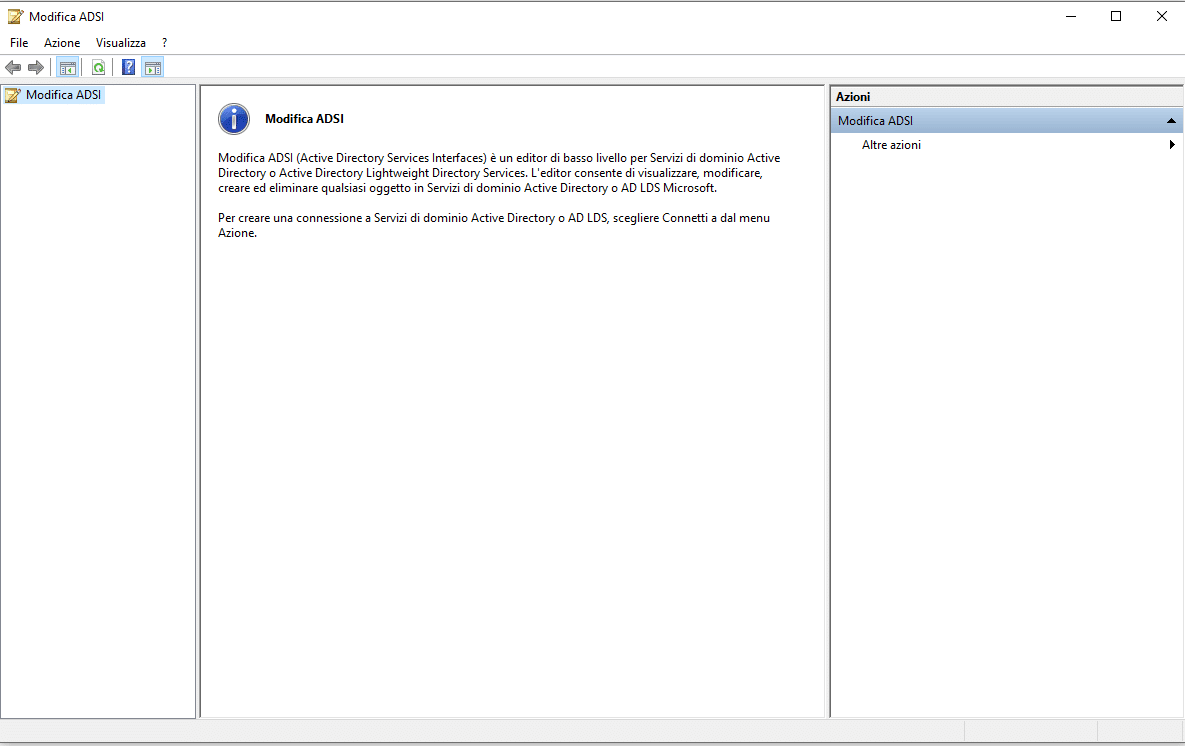Open the Azione menu
The image size is (1185, 746).
point(62,43)
